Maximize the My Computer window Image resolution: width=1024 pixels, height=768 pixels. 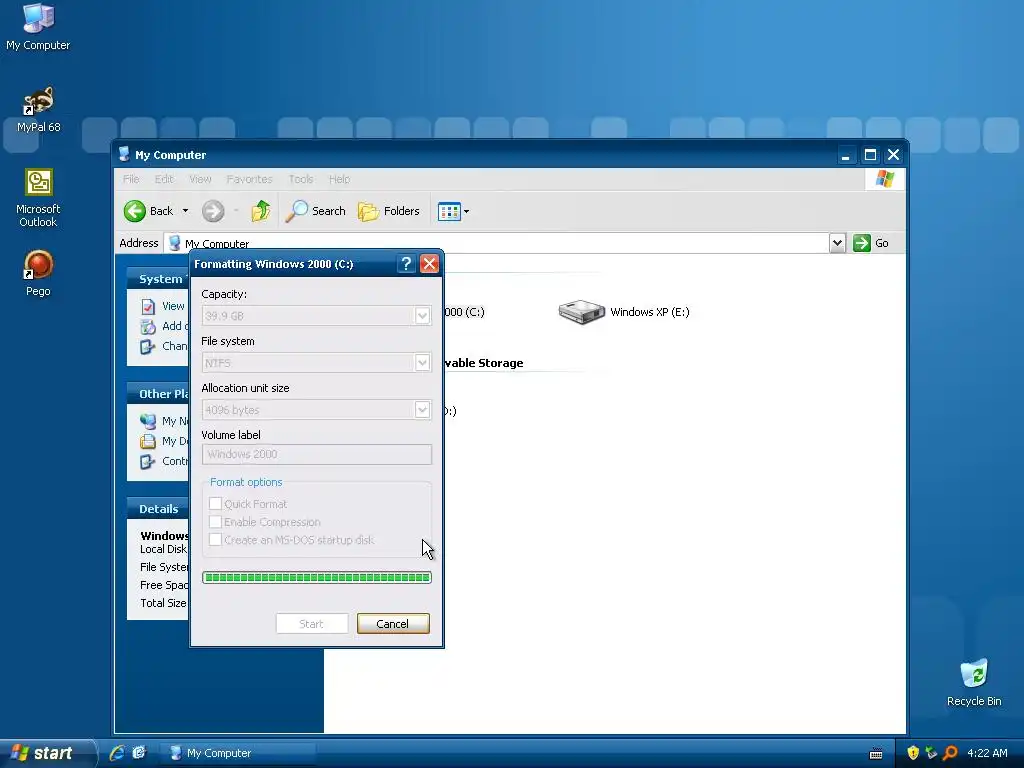(x=870, y=155)
